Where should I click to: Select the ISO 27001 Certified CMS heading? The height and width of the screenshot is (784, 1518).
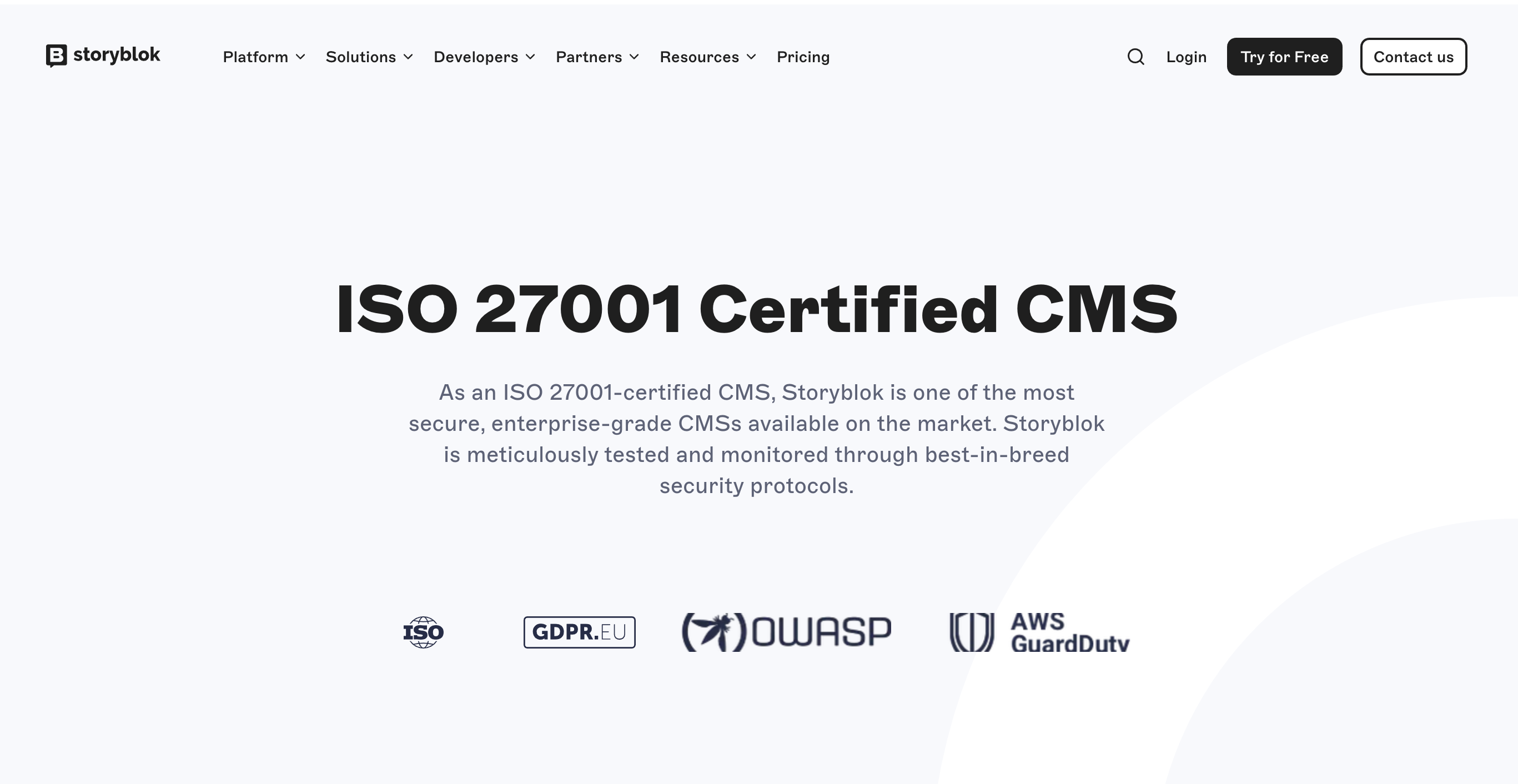click(757, 309)
